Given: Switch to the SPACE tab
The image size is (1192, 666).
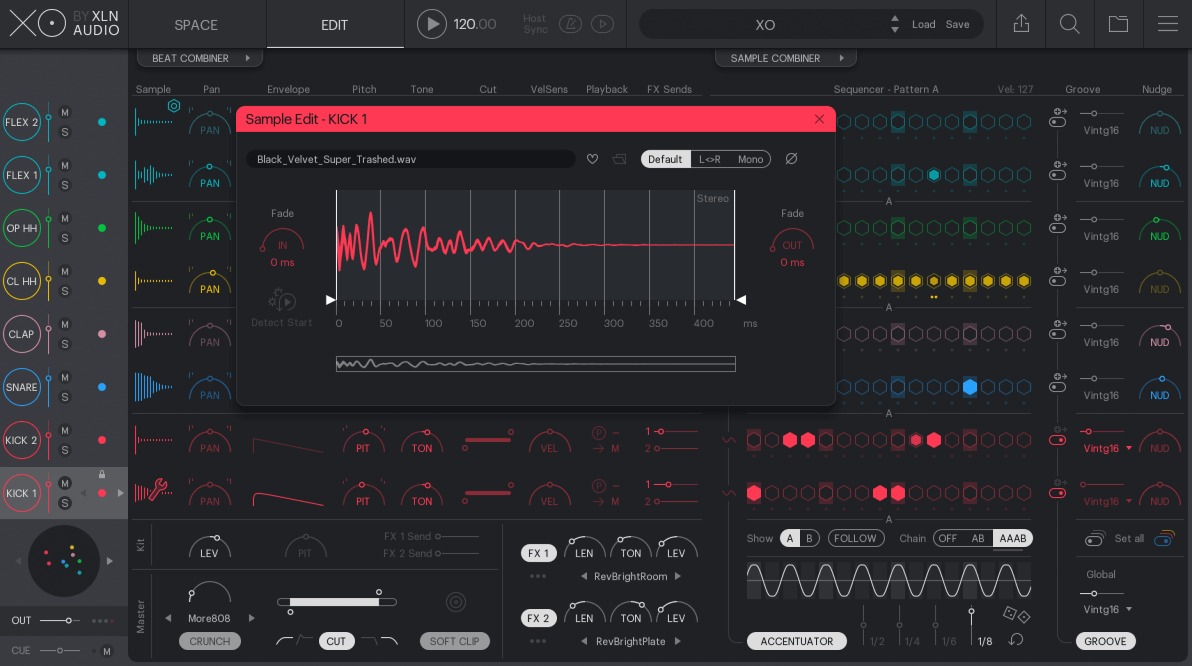Looking at the screenshot, I should point(196,24).
